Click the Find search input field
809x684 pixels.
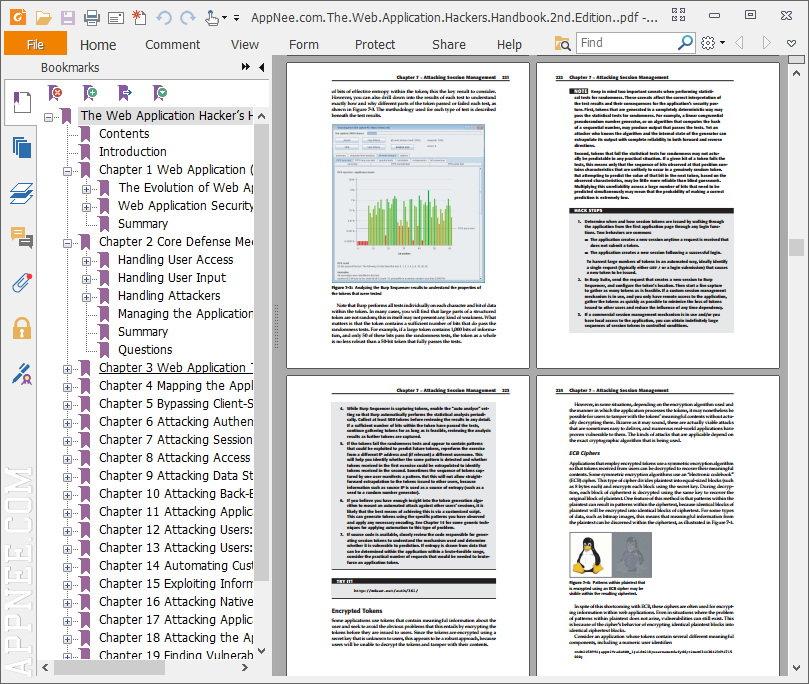[626, 42]
